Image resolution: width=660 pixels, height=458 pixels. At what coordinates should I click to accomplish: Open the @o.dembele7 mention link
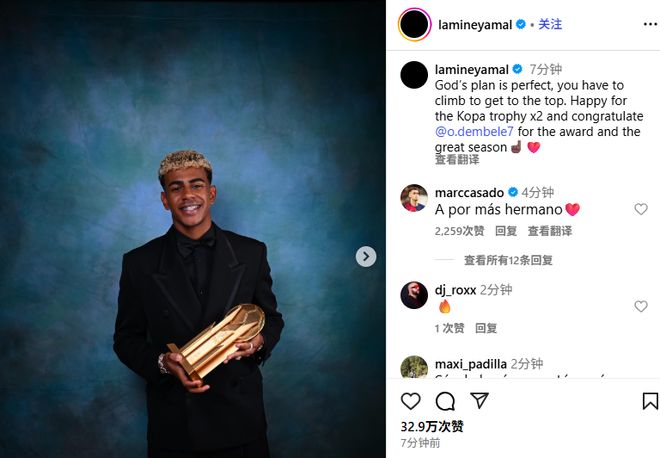pyautogui.click(x=474, y=132)
